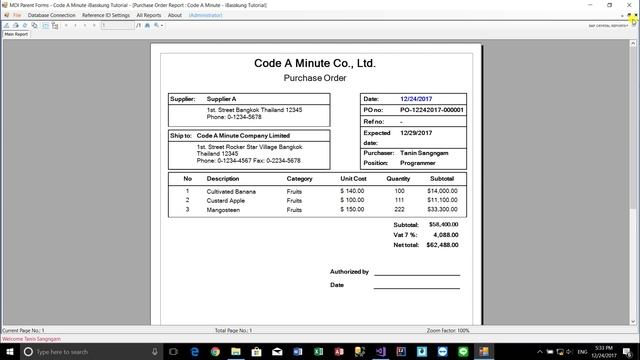Click the scroll up arrow of report viewer
The width and height of the screenshot is (640, 360).
(x=633, y=43)
